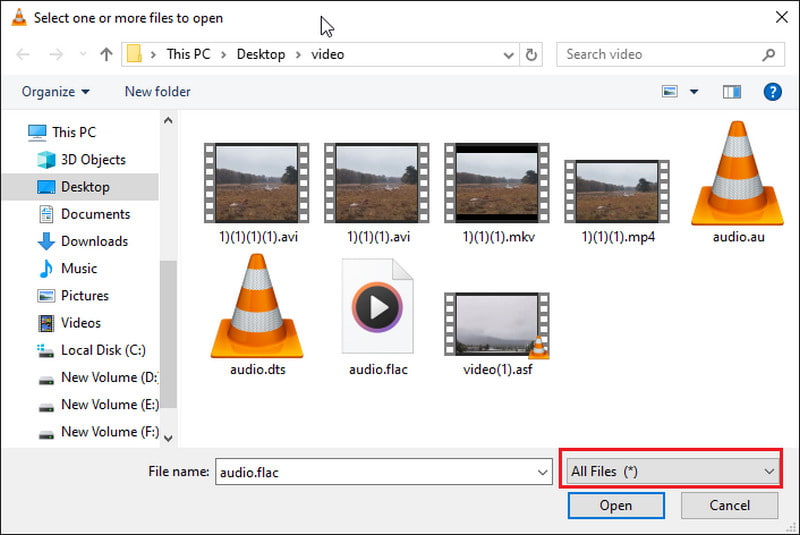Select Local Disk (C:) in sidebar

click(x=102, y=350)
